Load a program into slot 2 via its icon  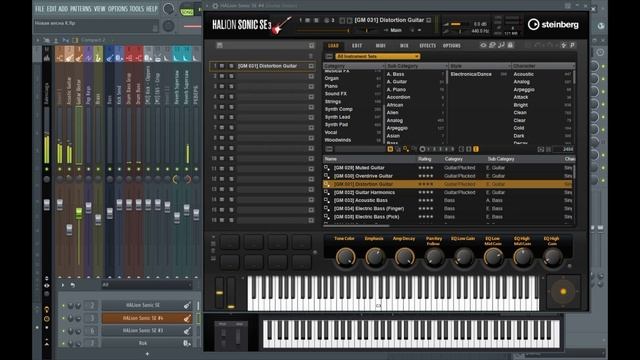click(311, 76)
